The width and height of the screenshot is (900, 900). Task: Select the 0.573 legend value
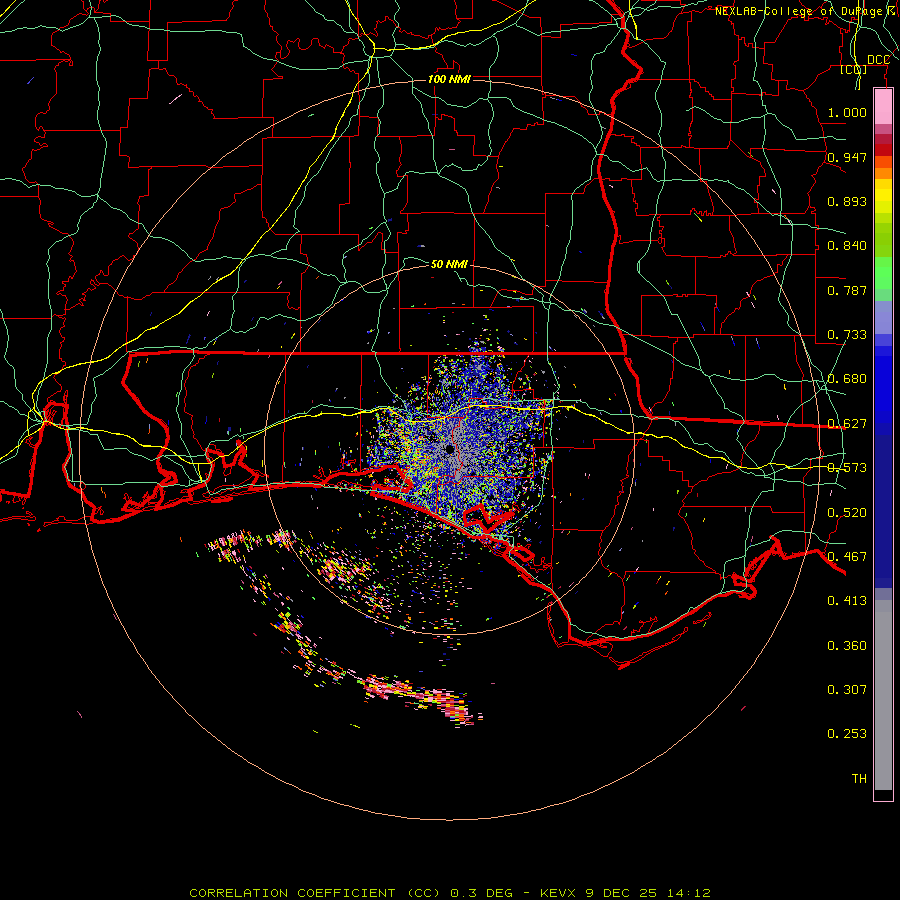pyautogui.click(x=847, y=468)
